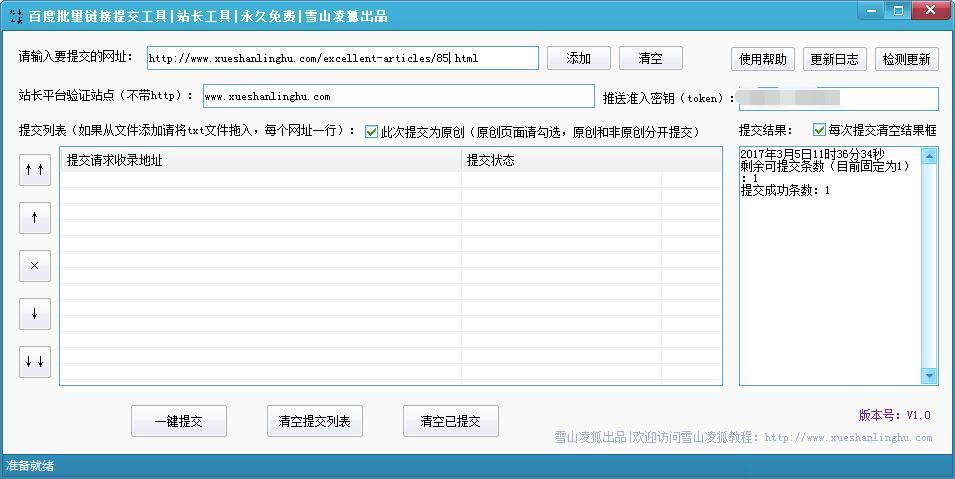
Task: Open 使用帮助
Action: (763, 59)
